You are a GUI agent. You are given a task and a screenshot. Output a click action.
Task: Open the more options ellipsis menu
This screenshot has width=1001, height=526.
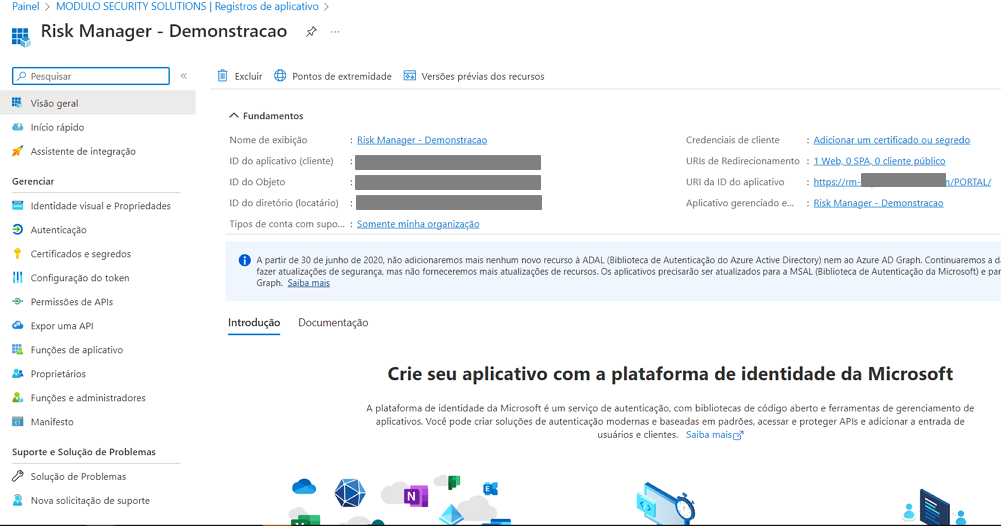(335, 31)
